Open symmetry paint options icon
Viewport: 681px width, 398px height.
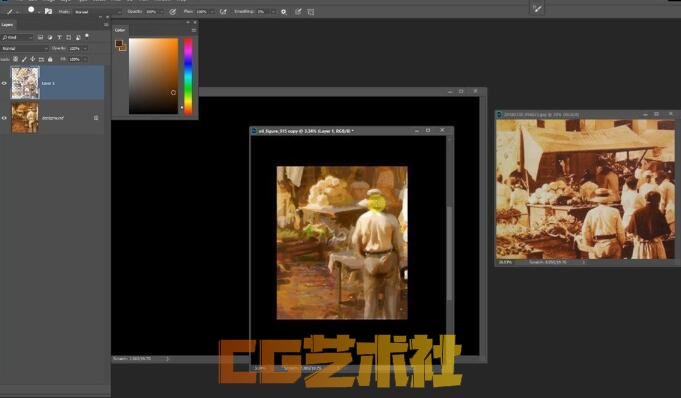point(311,12)
